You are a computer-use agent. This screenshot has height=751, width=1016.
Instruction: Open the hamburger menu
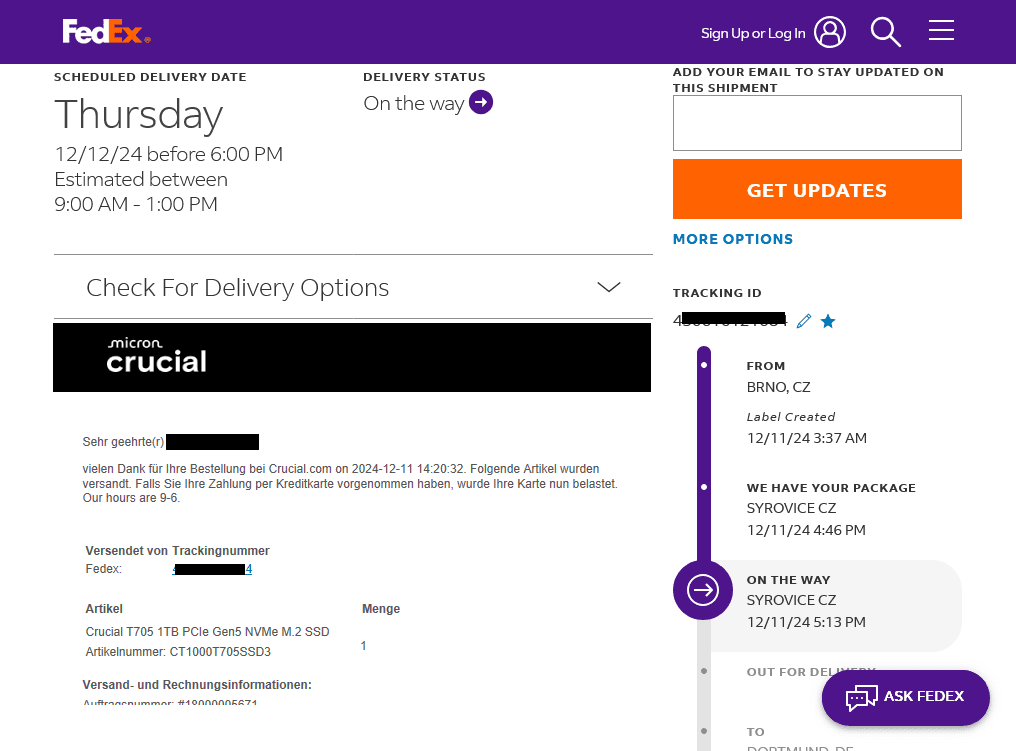coord(941,31)
